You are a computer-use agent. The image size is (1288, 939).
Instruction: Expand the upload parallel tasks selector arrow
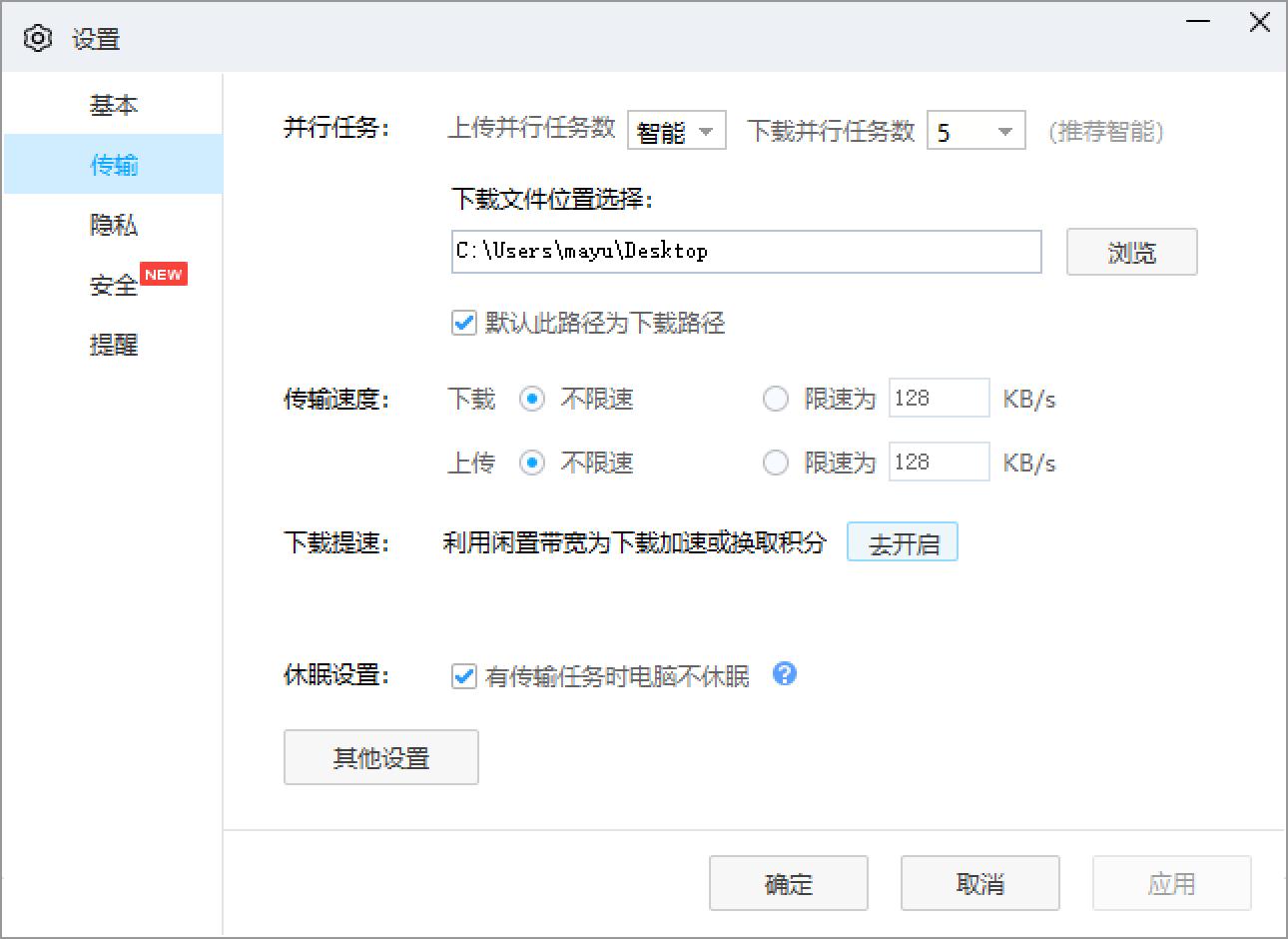(x=709, y=130)
